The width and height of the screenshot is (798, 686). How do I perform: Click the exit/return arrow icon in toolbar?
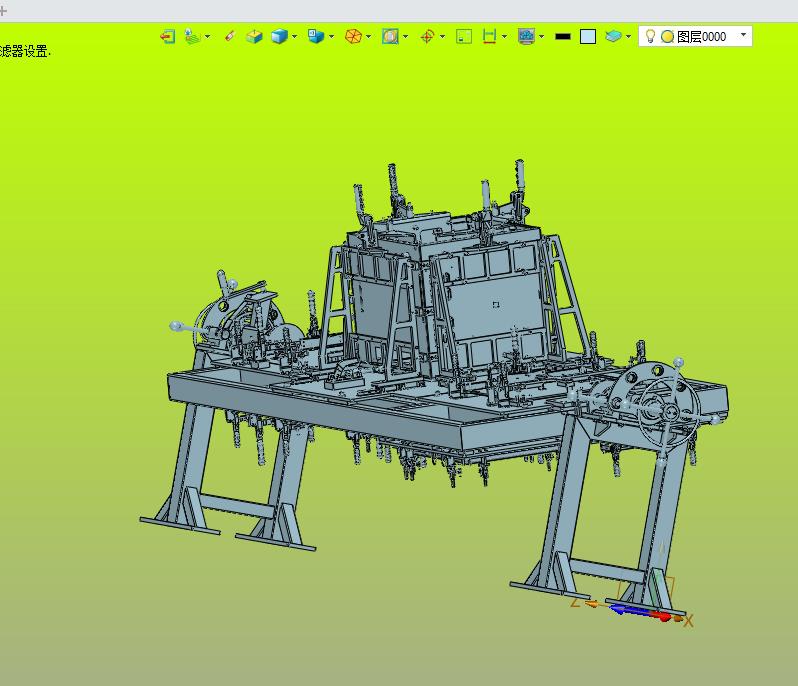pos(167,36)
